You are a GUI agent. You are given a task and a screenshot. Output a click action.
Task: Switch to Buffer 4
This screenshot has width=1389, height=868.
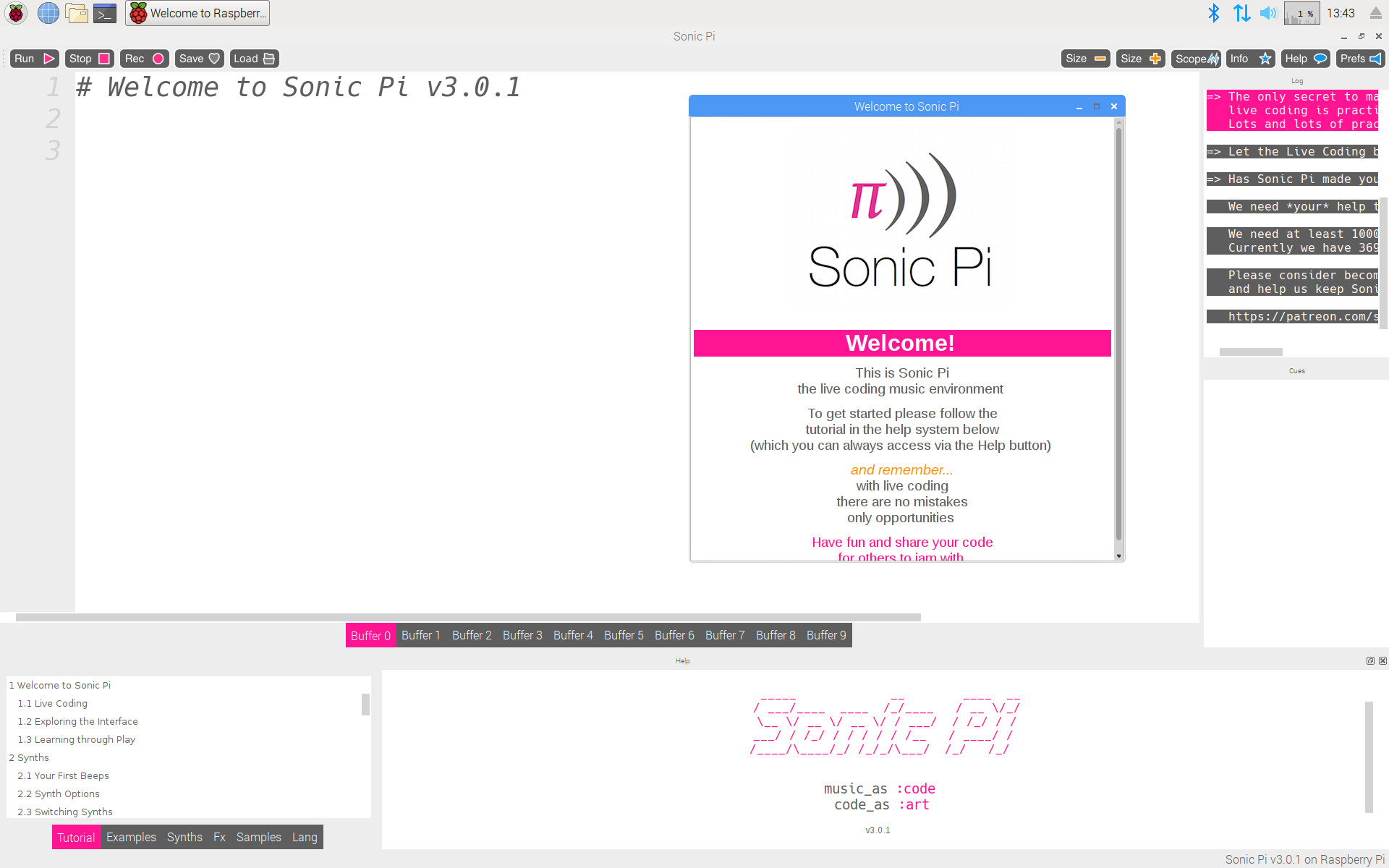pyautogui.click(x=573, y=635)
